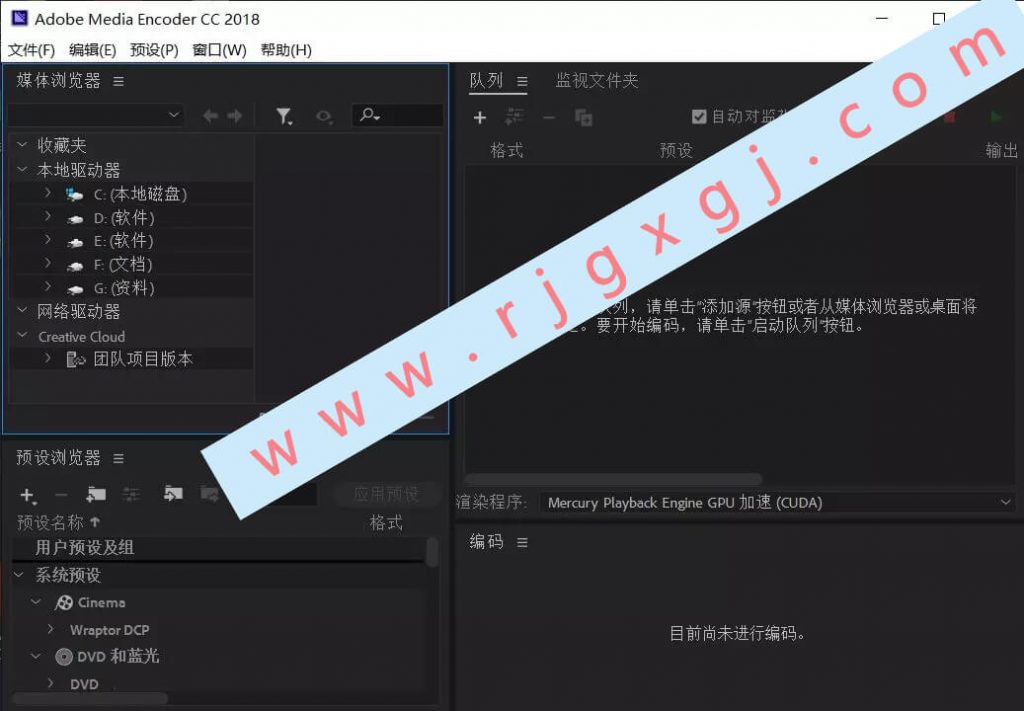
Task: Open the 编辑(E) menu
Action: point(93,50)
